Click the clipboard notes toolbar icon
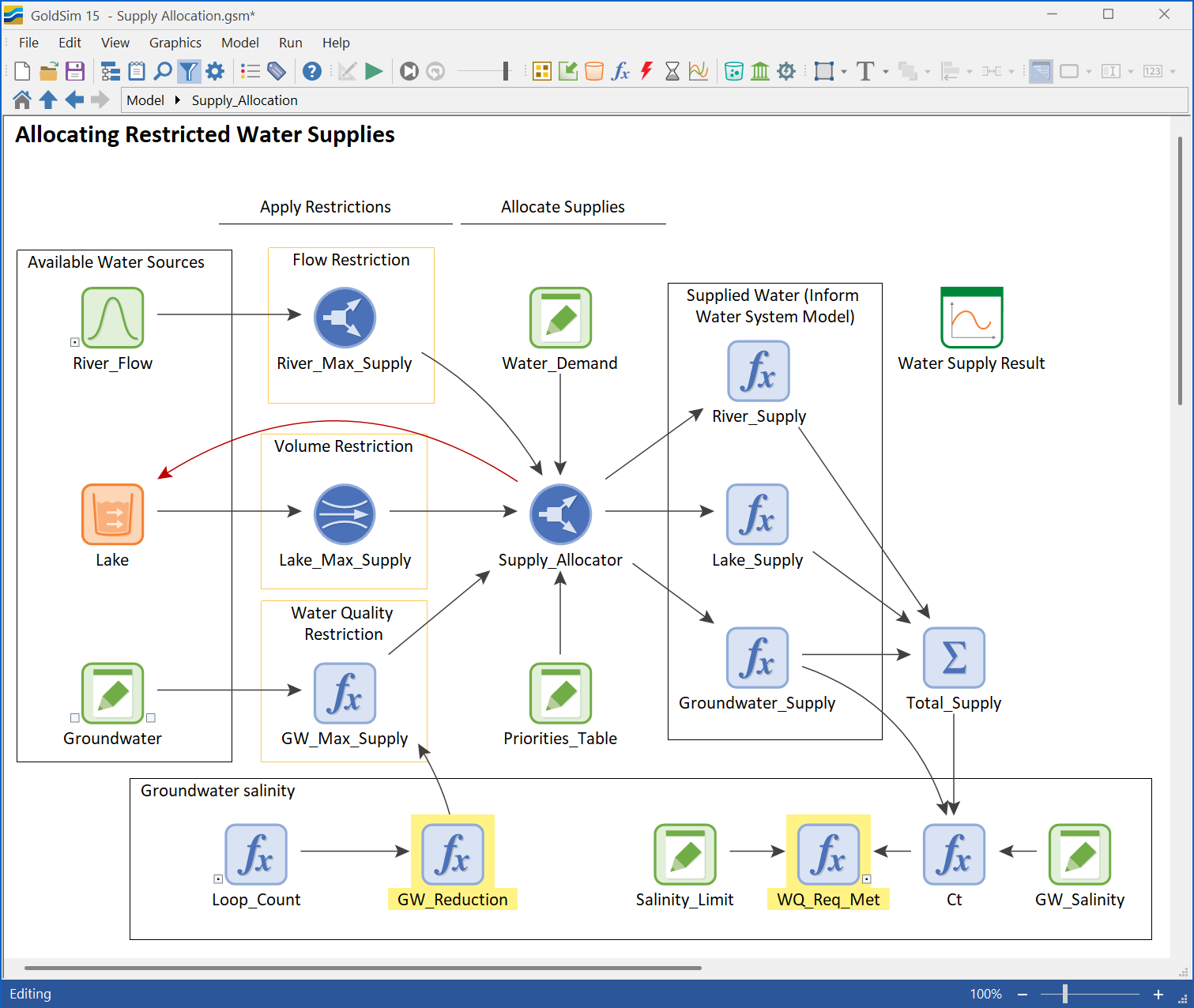The image size is (1194, 1008). (137, 71)
